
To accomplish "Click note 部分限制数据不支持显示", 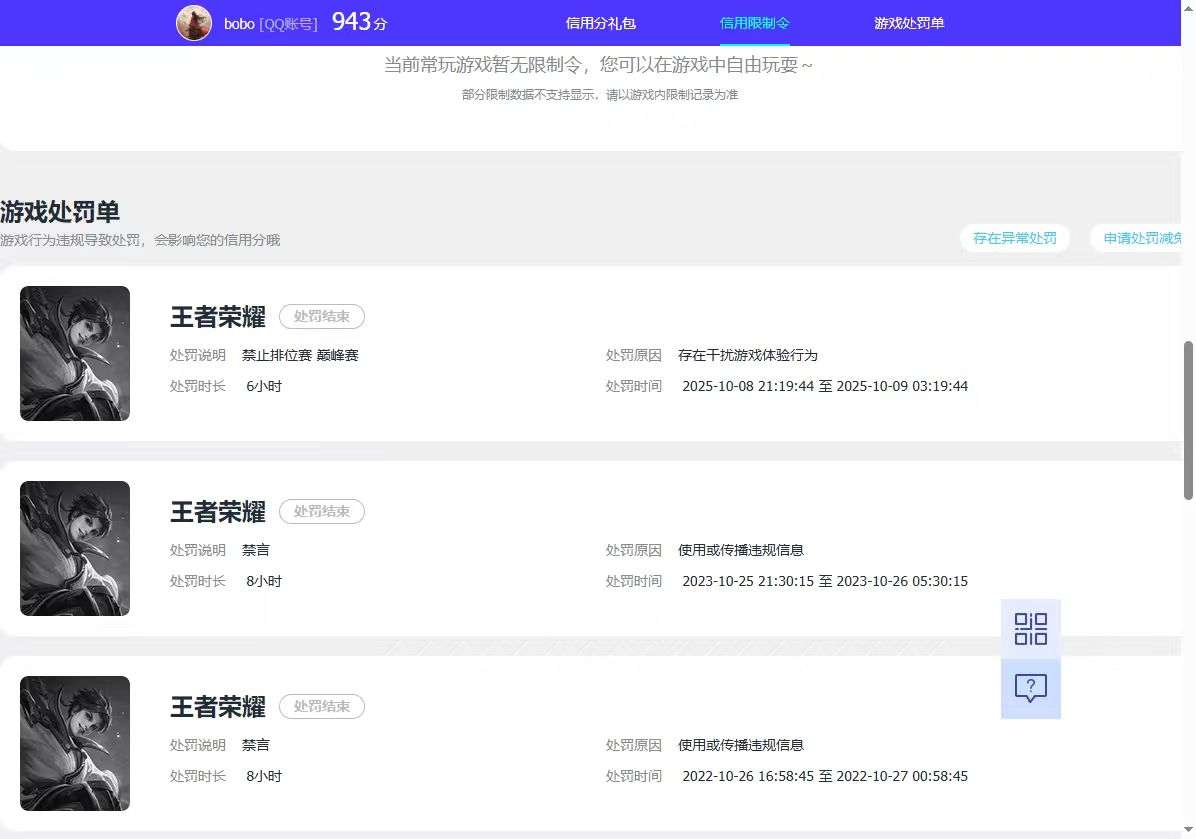I will 600,95.
